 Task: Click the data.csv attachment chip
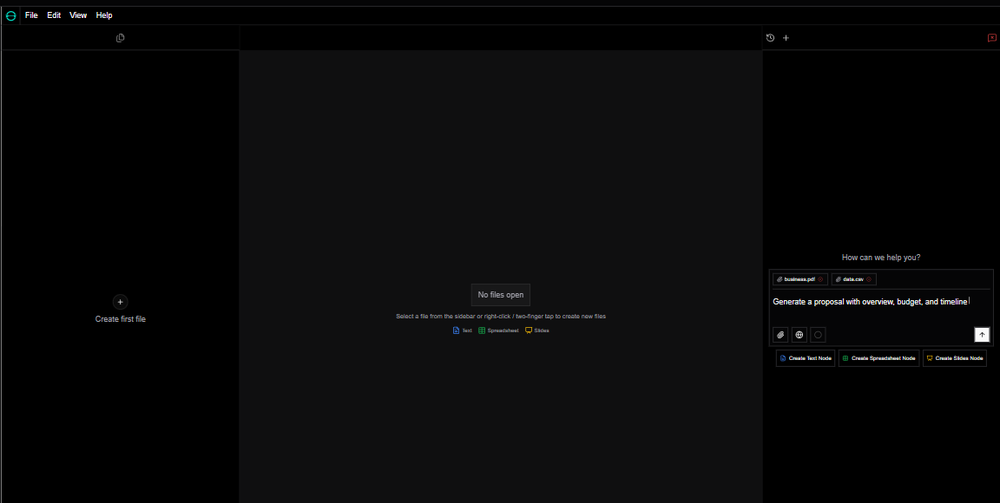[x=853, y=279]
